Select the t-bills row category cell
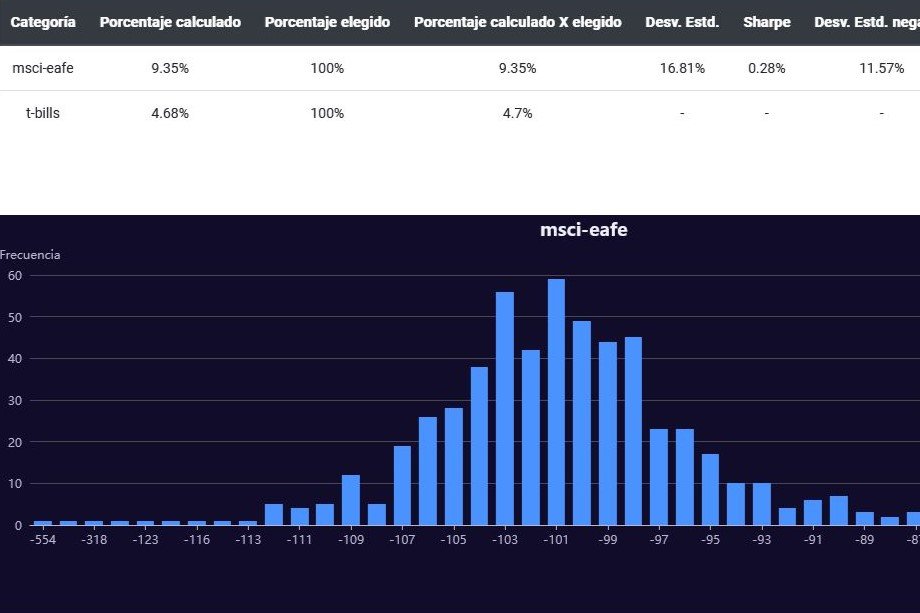This screenshot has width=920, height=613. (x=42, y=113)
